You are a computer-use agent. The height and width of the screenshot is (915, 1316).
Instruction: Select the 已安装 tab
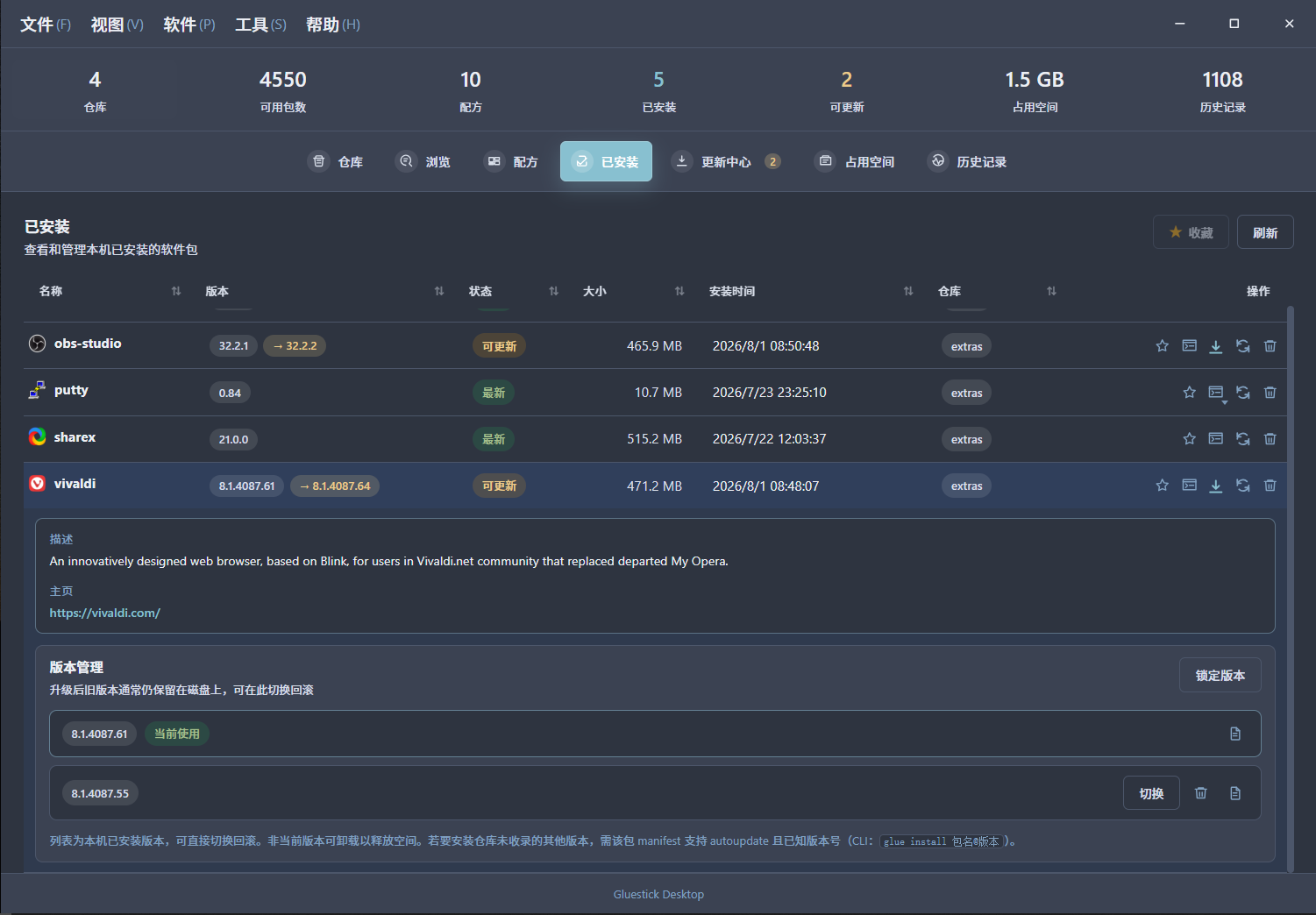pos(606,161)
